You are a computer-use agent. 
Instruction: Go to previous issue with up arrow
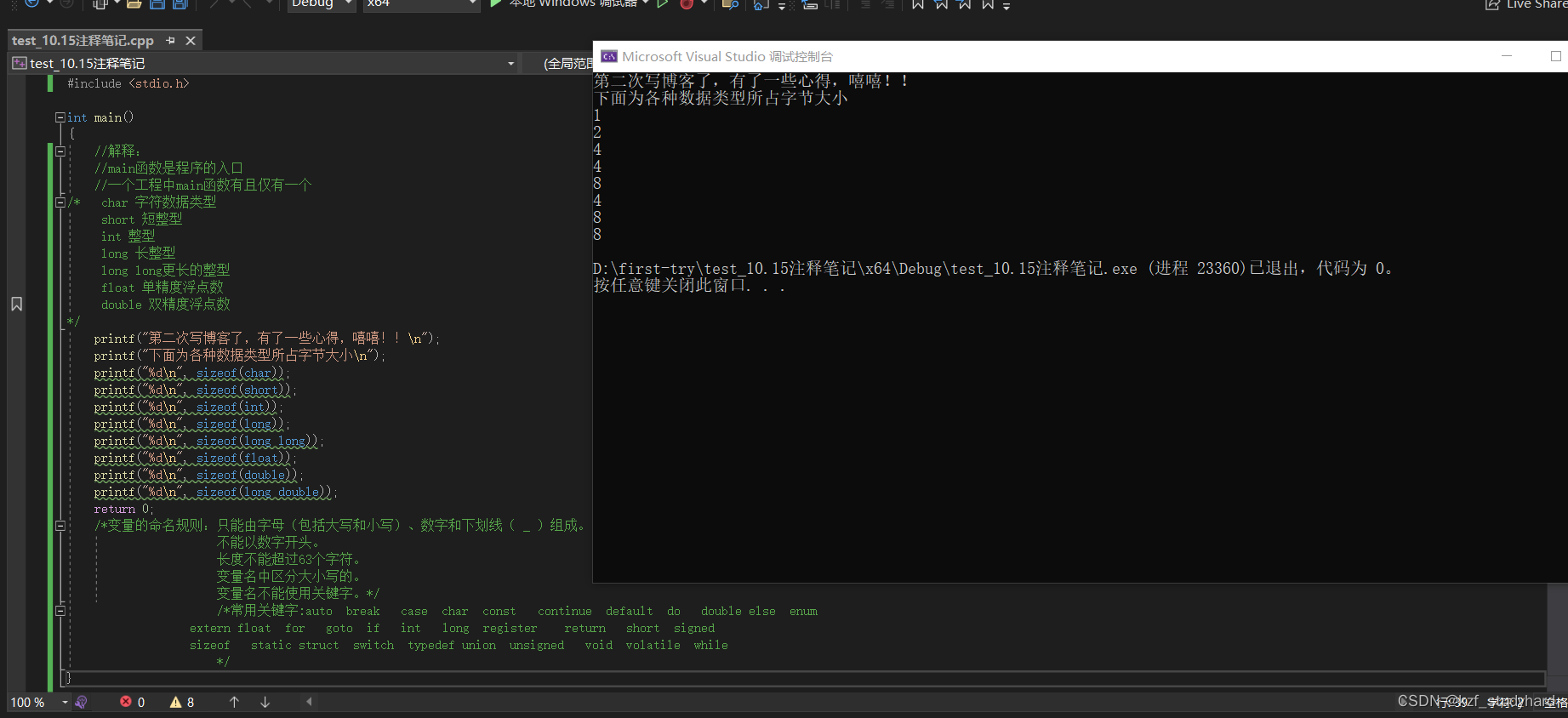click(234, 702)
